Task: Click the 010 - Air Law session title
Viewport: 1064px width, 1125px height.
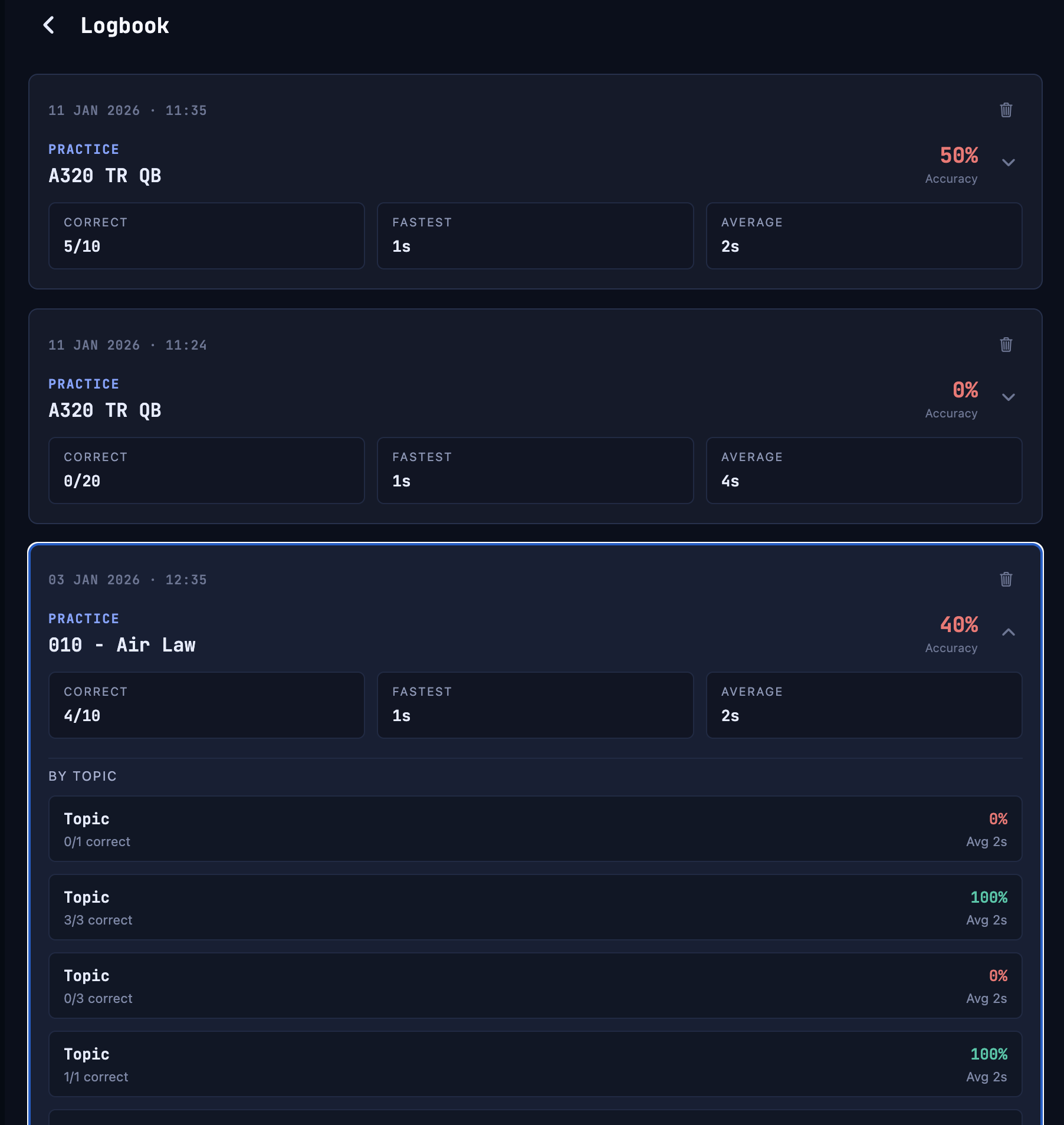Action: 122,645
